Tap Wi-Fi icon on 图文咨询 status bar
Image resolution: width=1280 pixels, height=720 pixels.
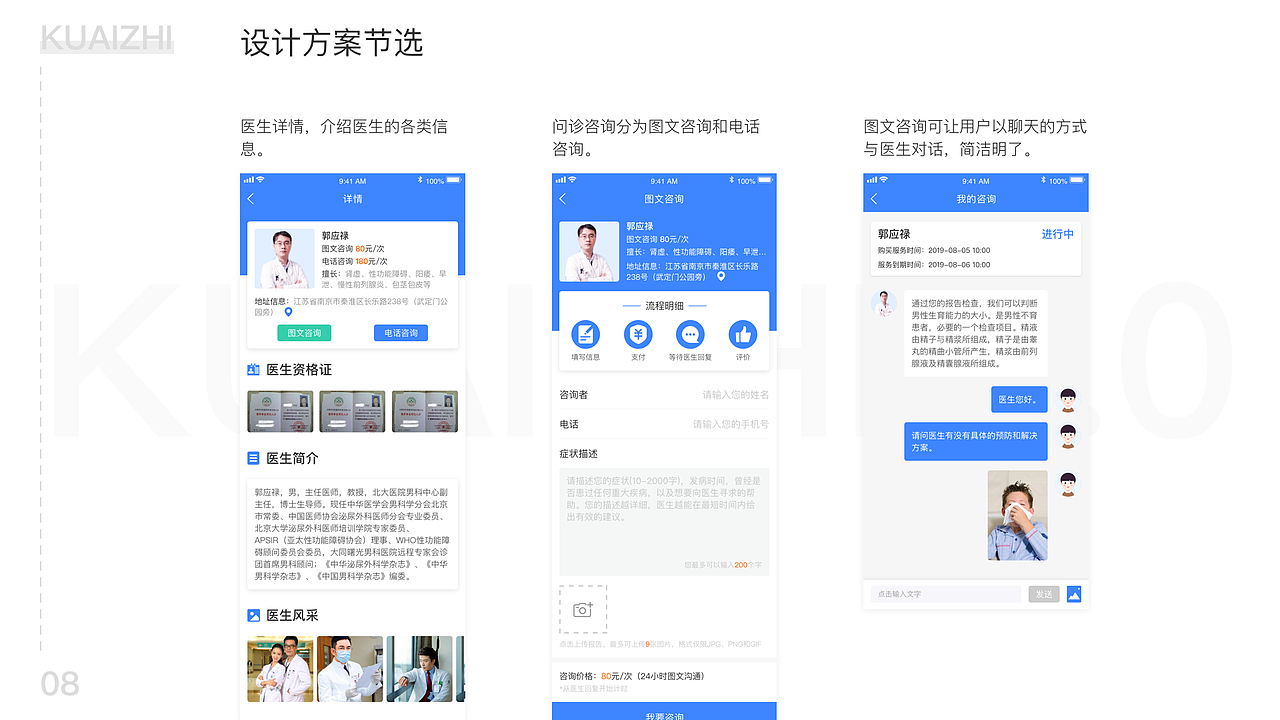coord(572,180)
